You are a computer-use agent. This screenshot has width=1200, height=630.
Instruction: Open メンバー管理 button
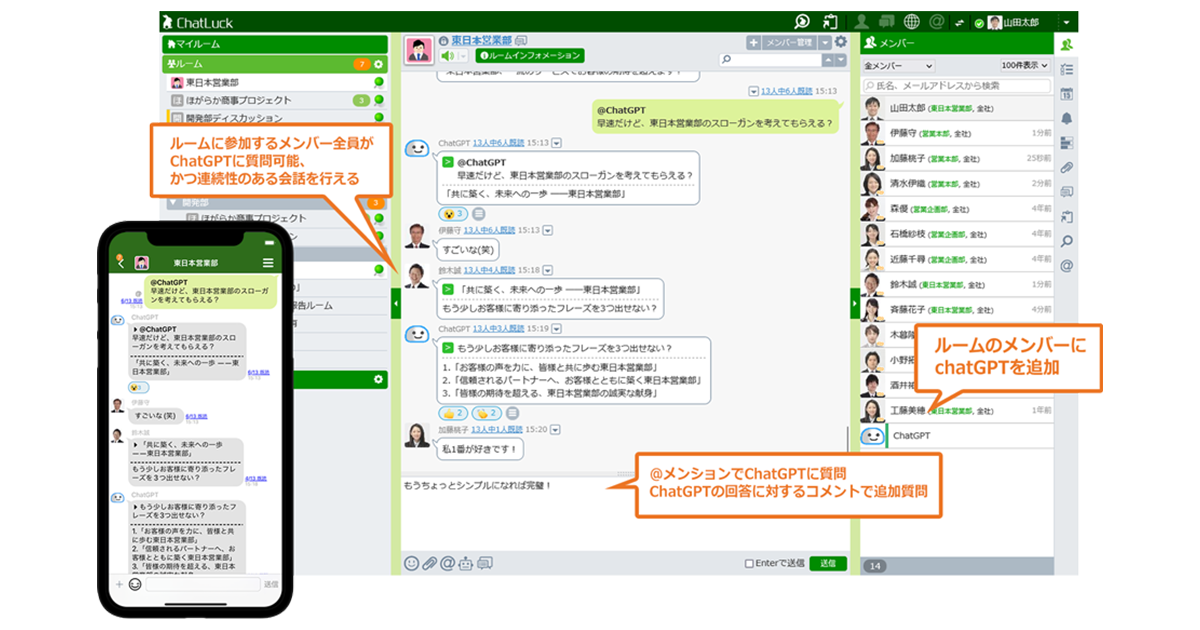point(789,42)
